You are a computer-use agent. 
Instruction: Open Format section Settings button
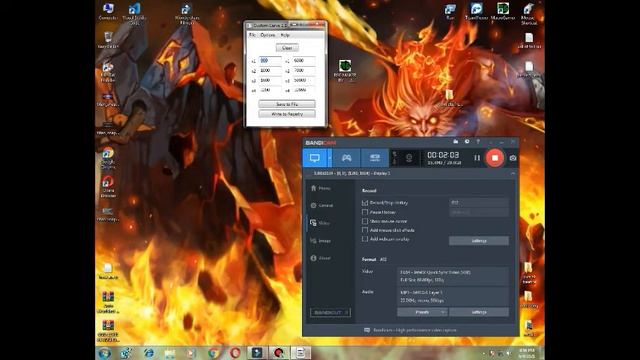pos(479,312)
